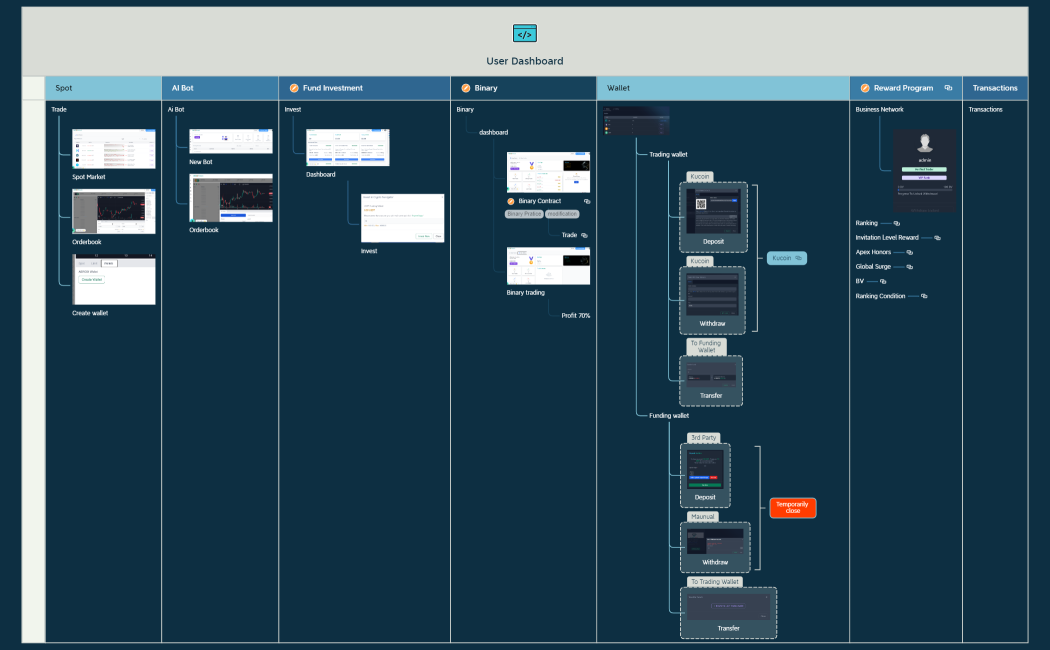The height and width of the screenshot is (650, 1050).
Task: Open the Spot Market screenshot thumbnail
Action: (114, 148)
